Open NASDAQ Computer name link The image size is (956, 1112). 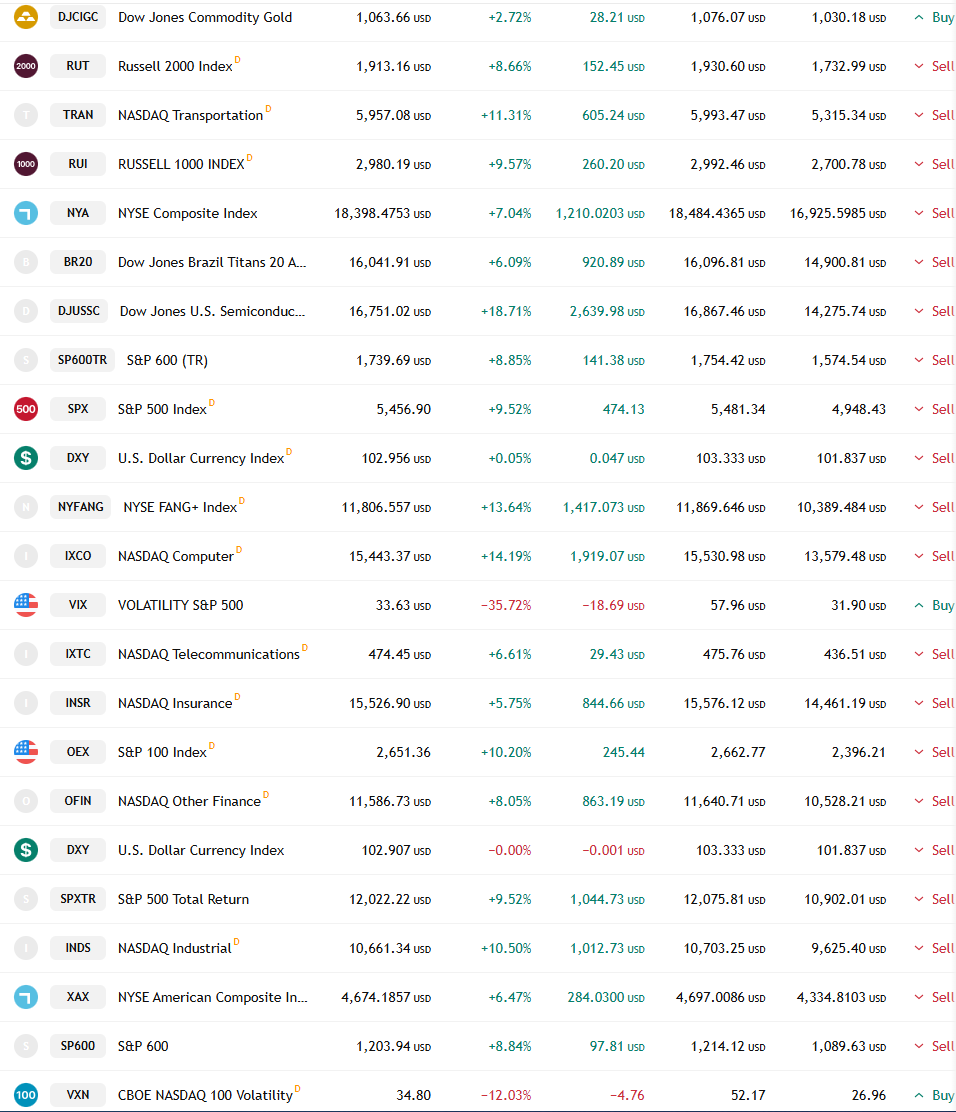click(x=176, y=555)
